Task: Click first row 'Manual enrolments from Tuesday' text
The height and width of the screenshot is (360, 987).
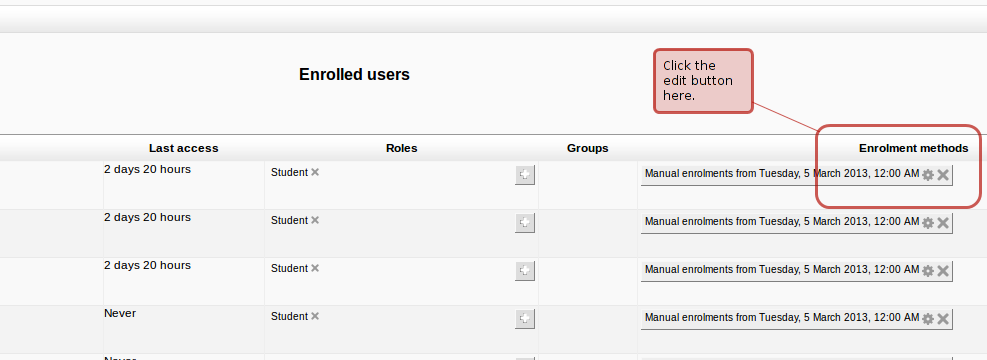Action: pyautogui.click(x=782, y=173)
